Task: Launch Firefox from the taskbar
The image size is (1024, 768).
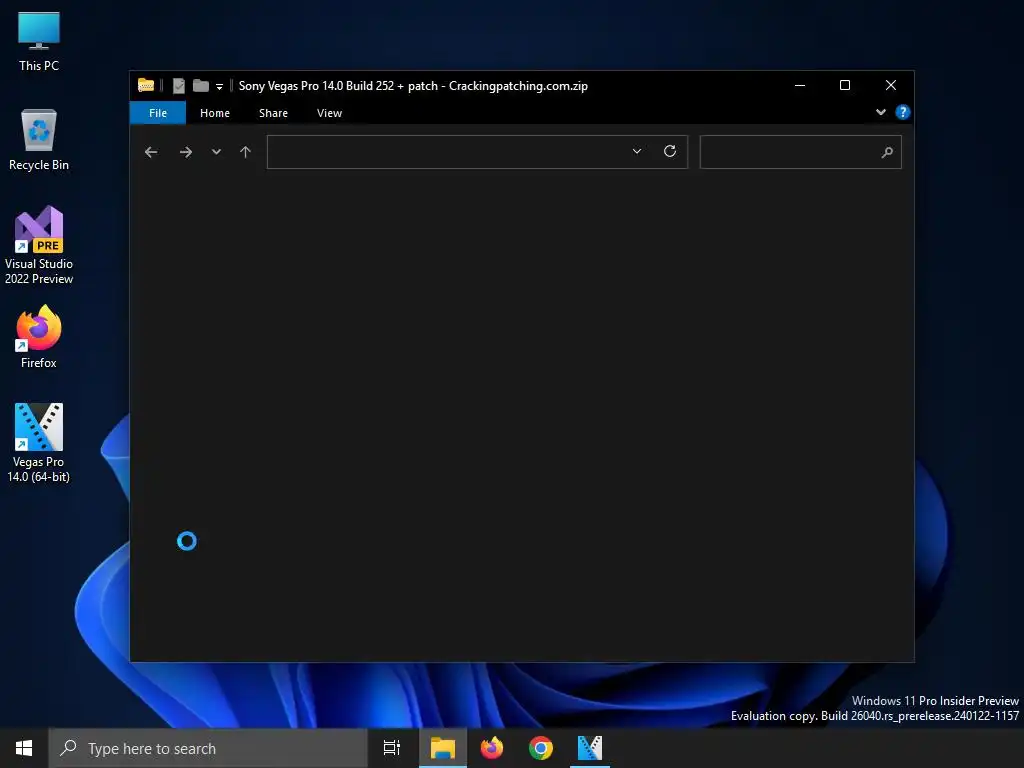Action: 492,748
